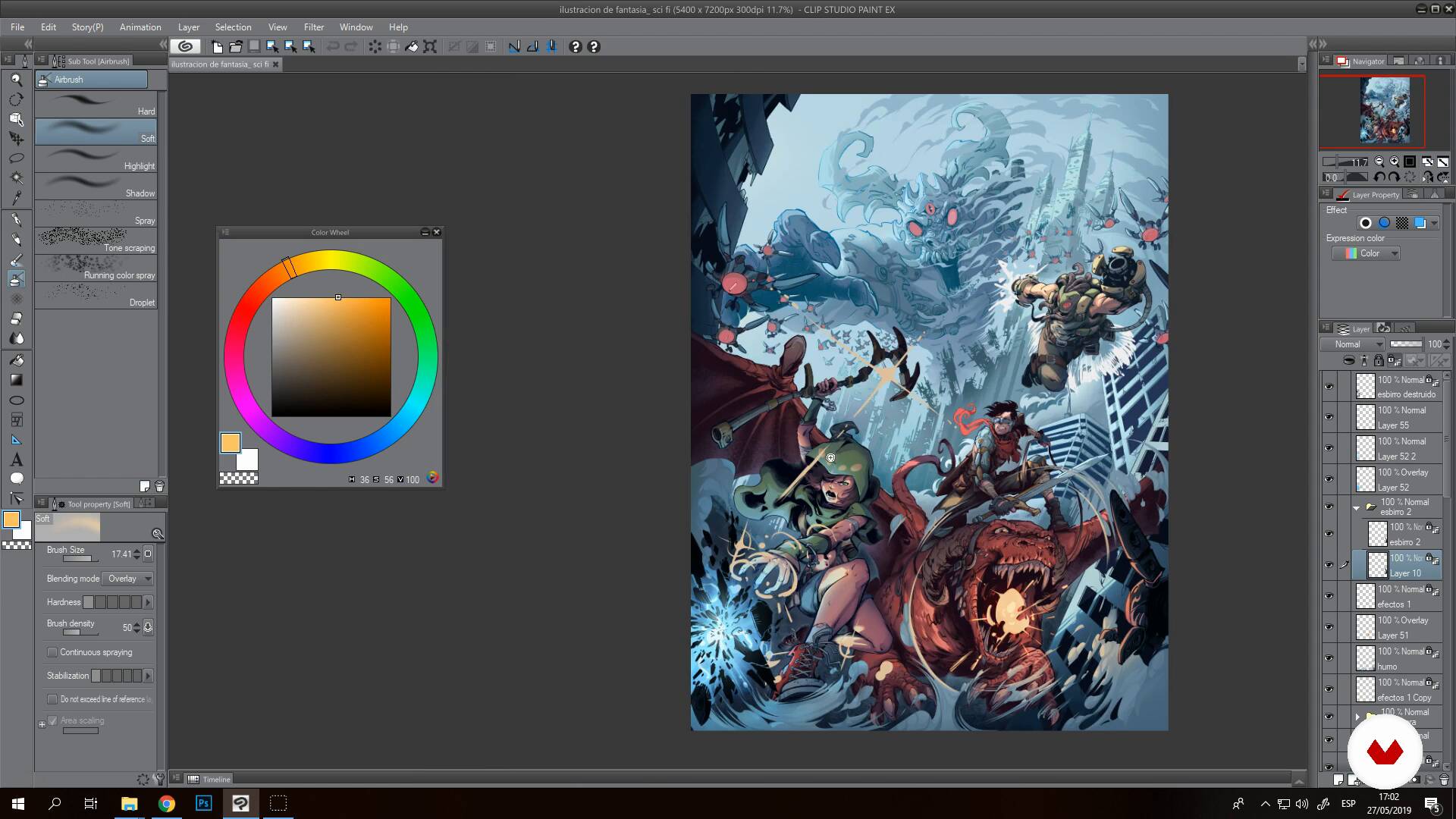Toggle lock layer icon in Layer panel
Viewport: 1456px width, 819px height.
1379,360
